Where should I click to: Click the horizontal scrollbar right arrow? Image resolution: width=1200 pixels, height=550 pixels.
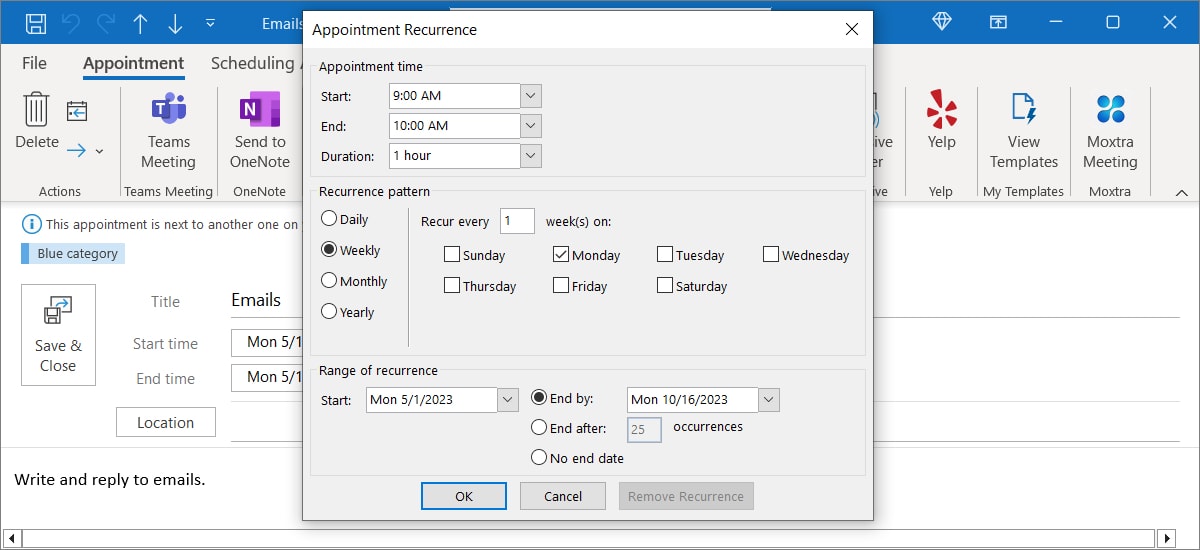click(x=1167, y=540)
